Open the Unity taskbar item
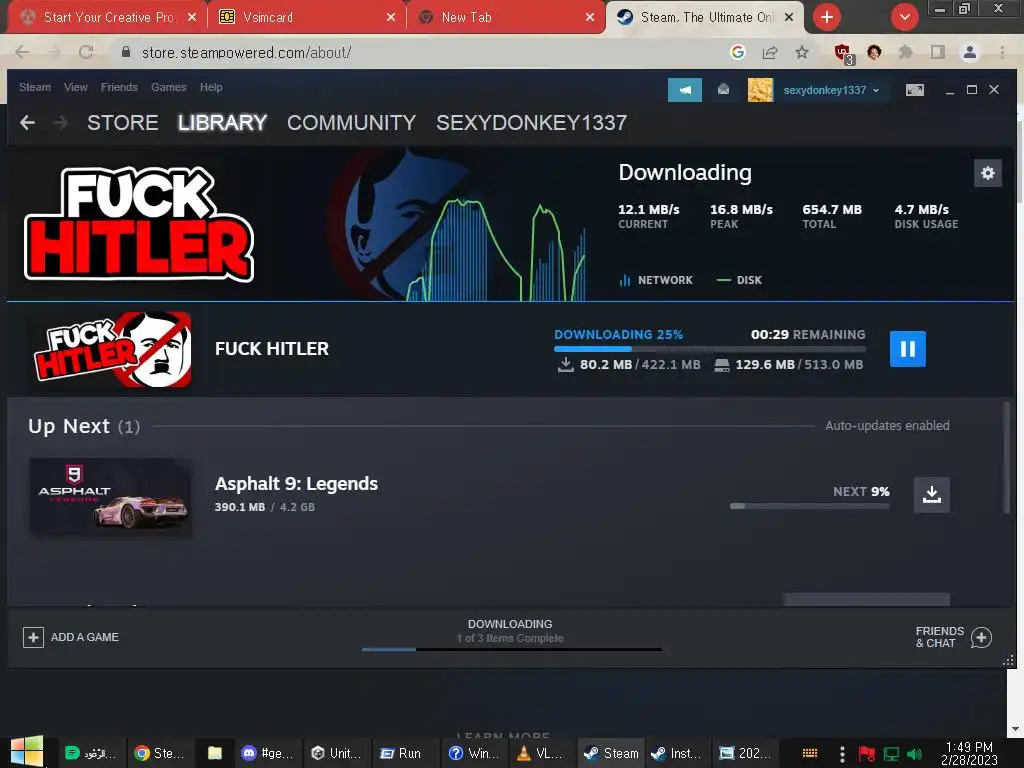The height and width of the screenshot is (768, 1024). tap(336, 753)
